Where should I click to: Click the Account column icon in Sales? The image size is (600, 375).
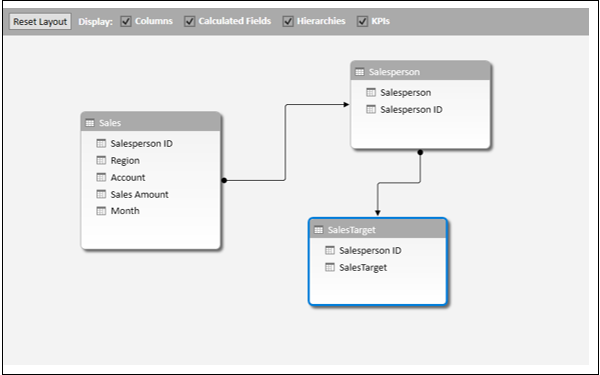point(101,177)
